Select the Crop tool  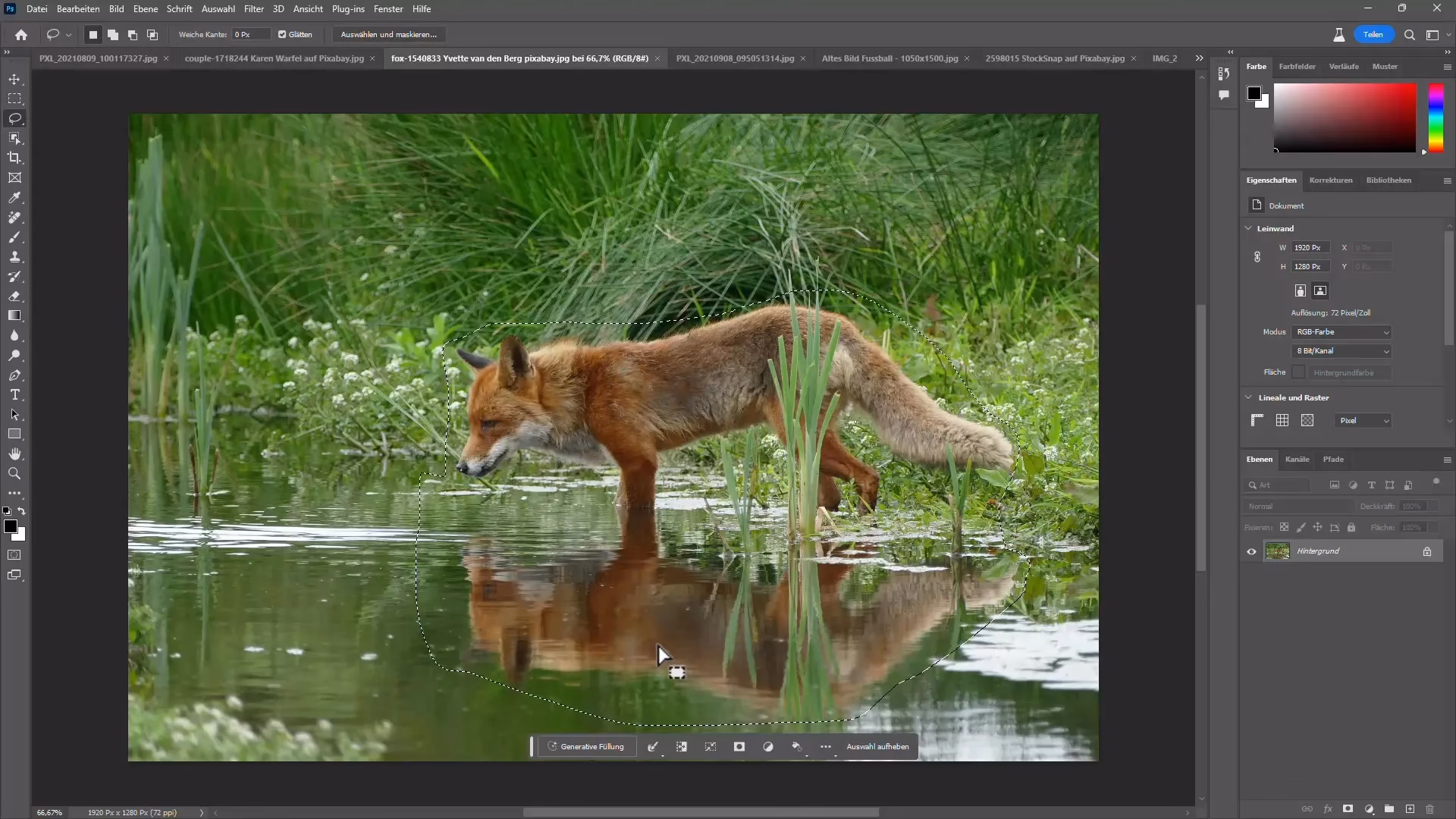(x=14, y=158)
